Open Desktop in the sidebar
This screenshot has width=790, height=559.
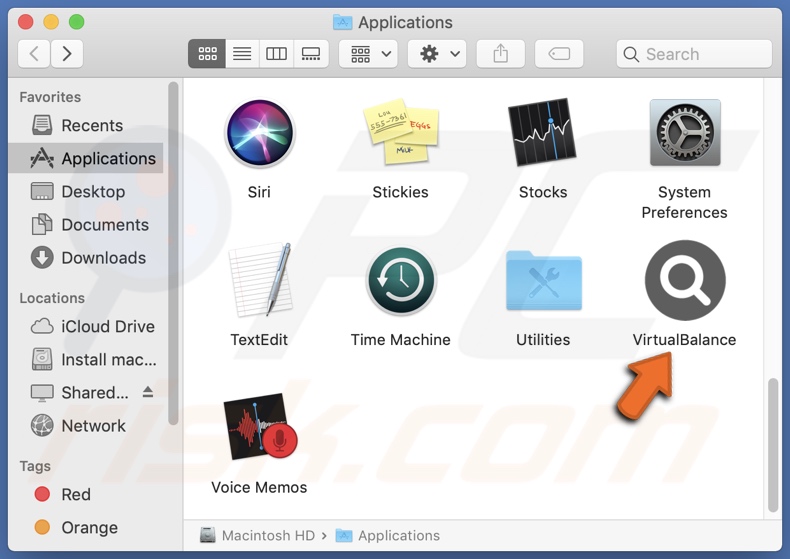[86, 191]
